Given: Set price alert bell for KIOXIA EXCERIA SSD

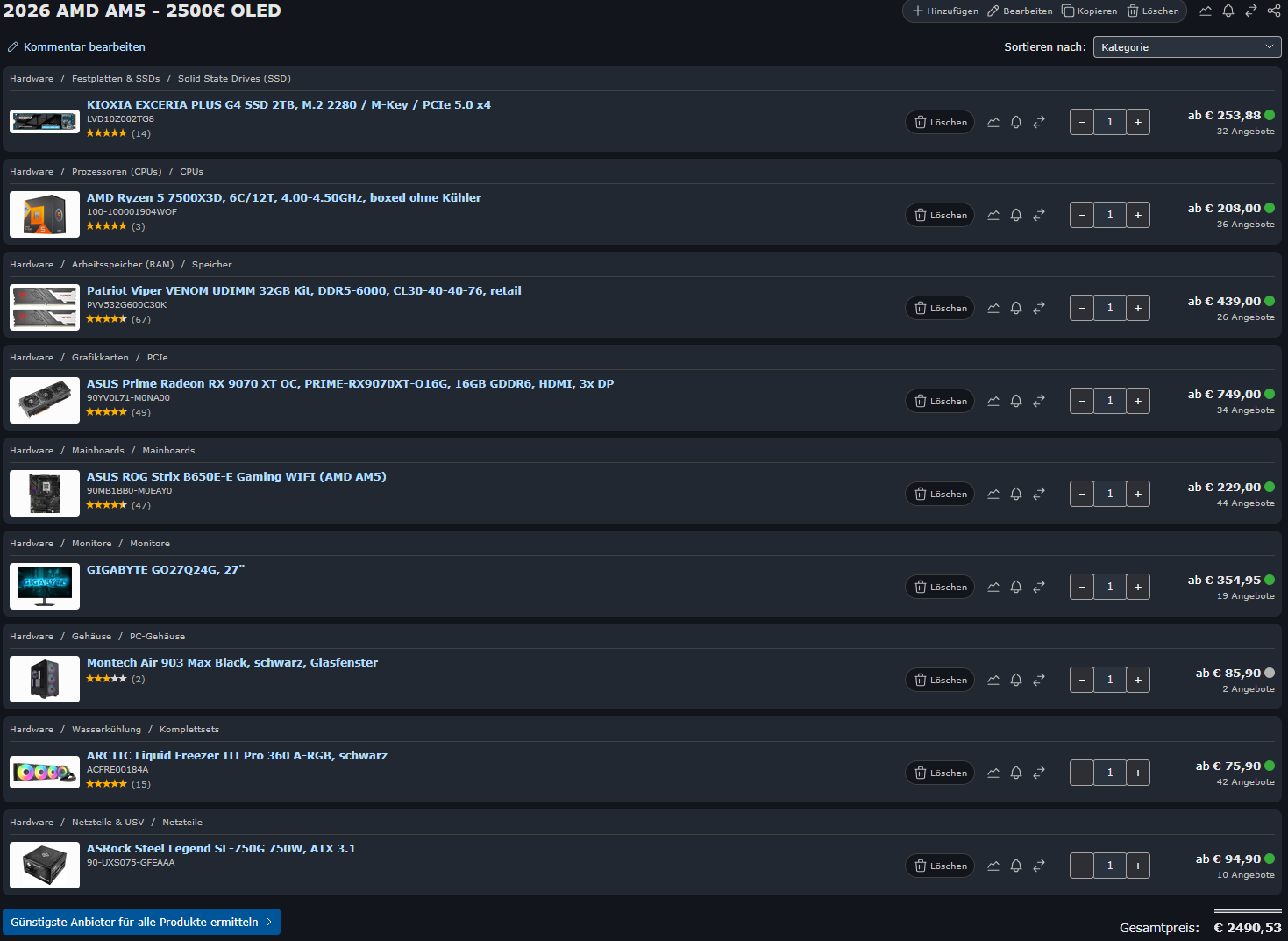Looking at the screenshot, I should coord(1016,122).
